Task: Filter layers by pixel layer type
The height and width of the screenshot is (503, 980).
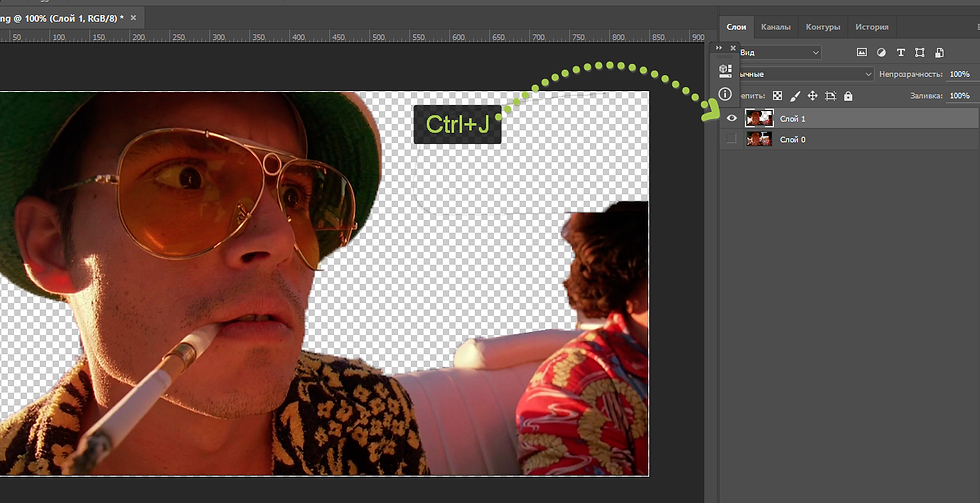Action: coord(862,52)
